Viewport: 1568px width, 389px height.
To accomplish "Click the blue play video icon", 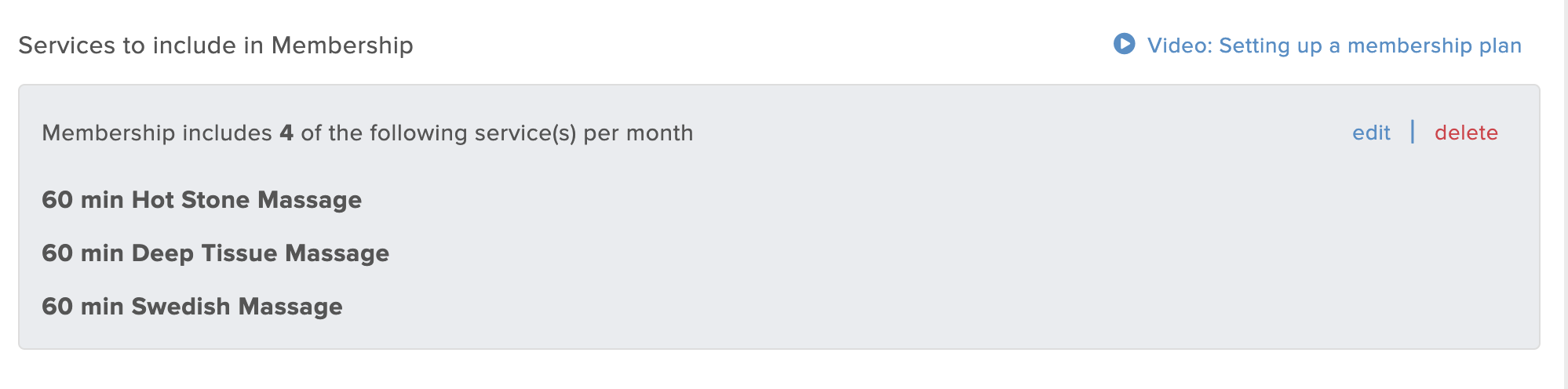I will coord(1124,44).
